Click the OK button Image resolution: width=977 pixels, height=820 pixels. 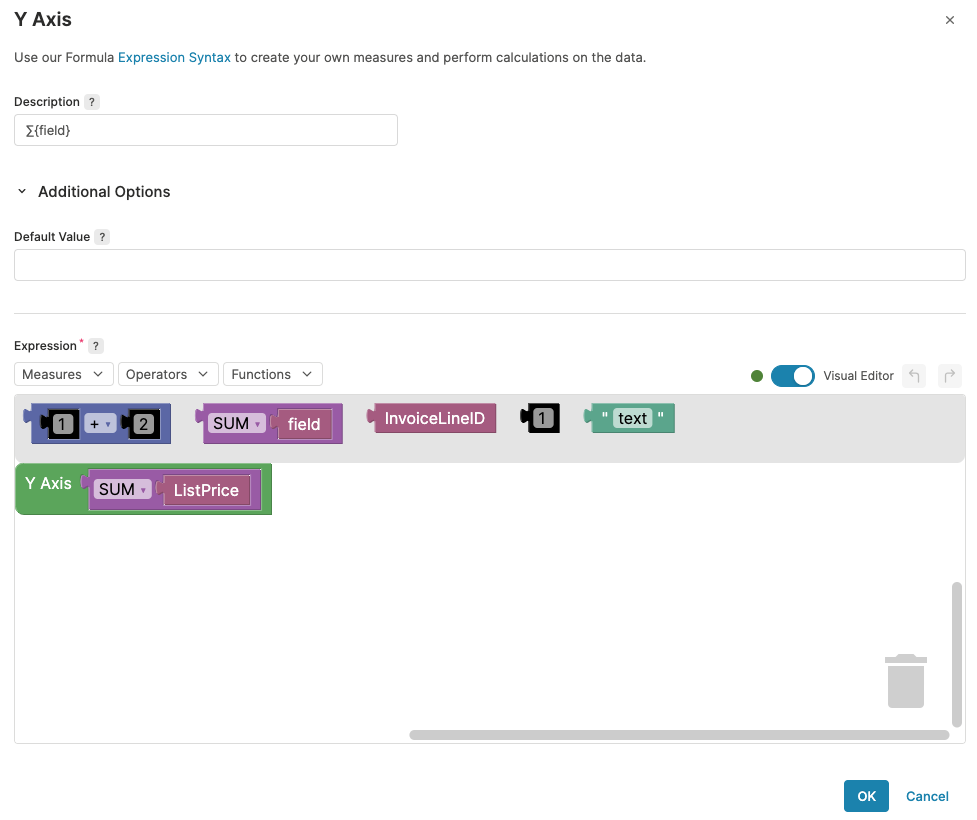point(866,796)
